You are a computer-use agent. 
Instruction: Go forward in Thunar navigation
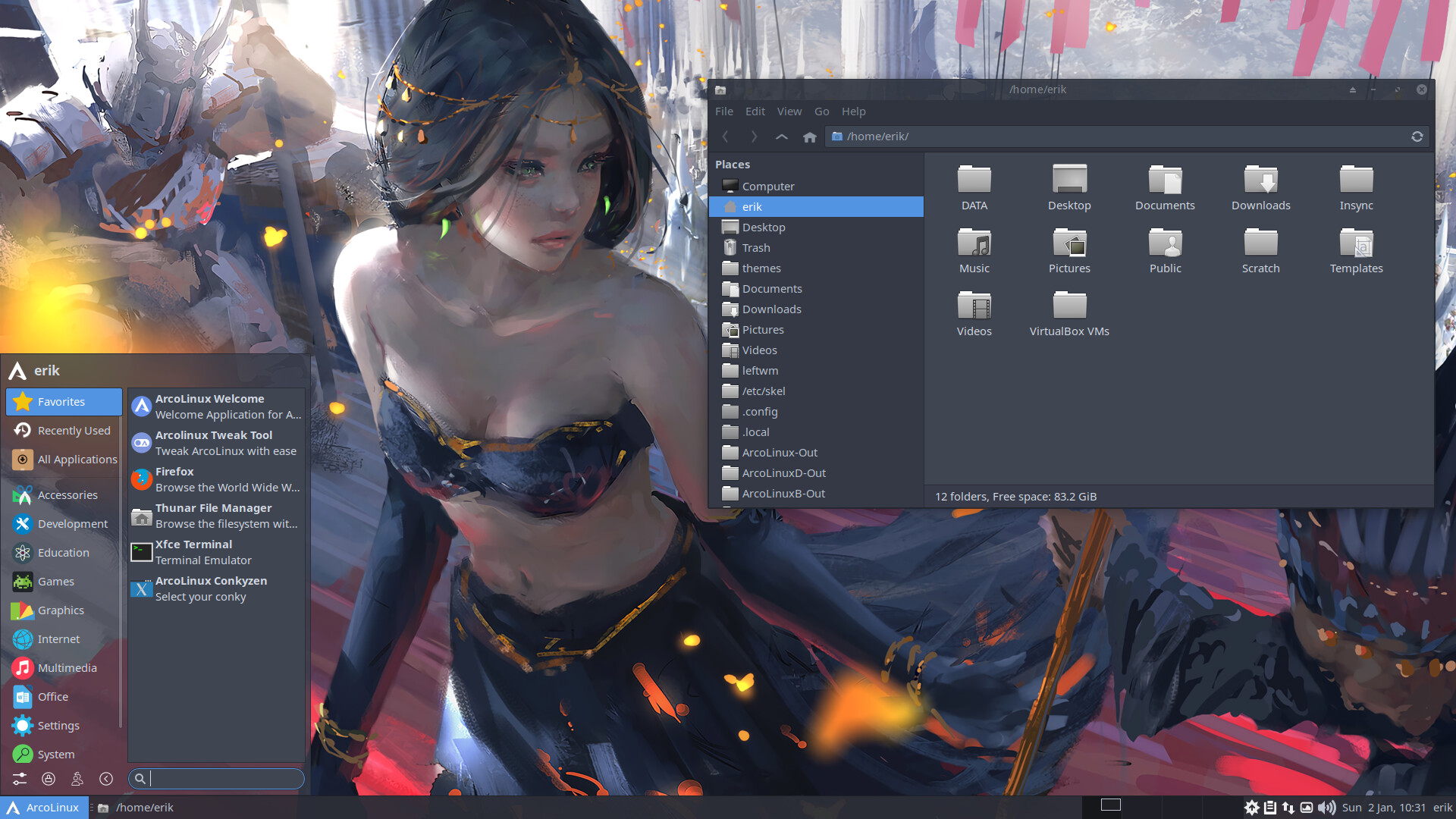tap(754, 136)
